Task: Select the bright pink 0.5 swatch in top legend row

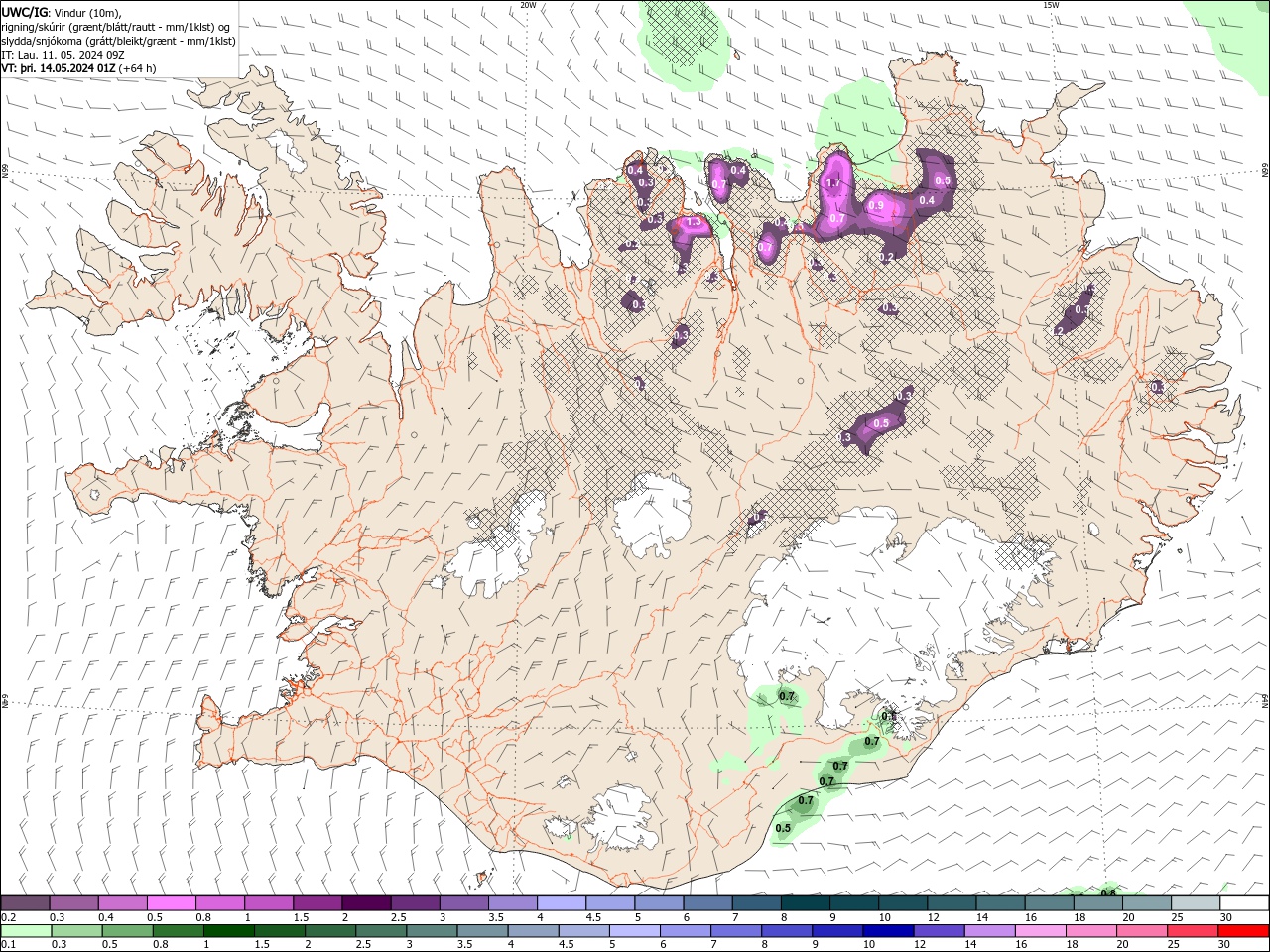Action: click(171, 902)
